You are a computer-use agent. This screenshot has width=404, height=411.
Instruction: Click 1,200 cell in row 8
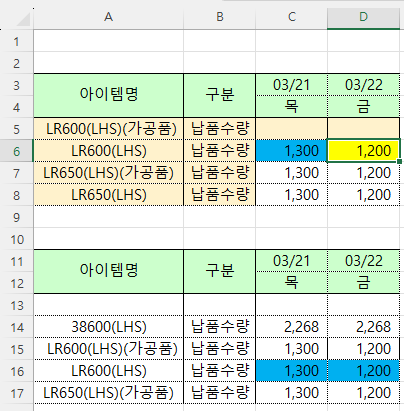click(364, 195)
